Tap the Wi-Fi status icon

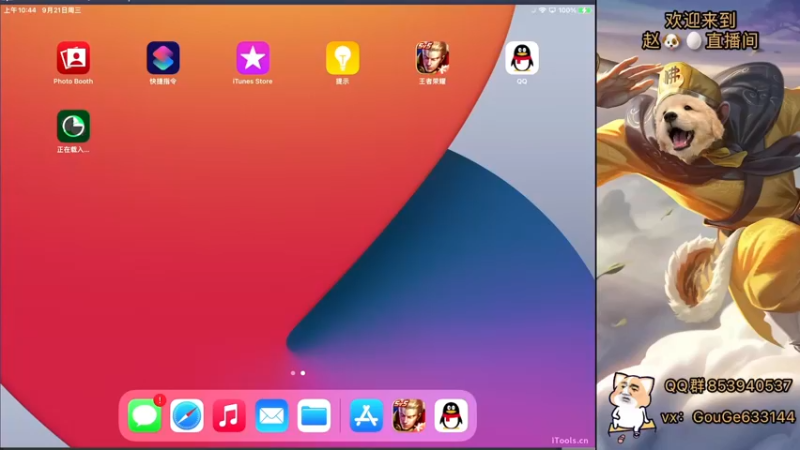coord(542,10)
